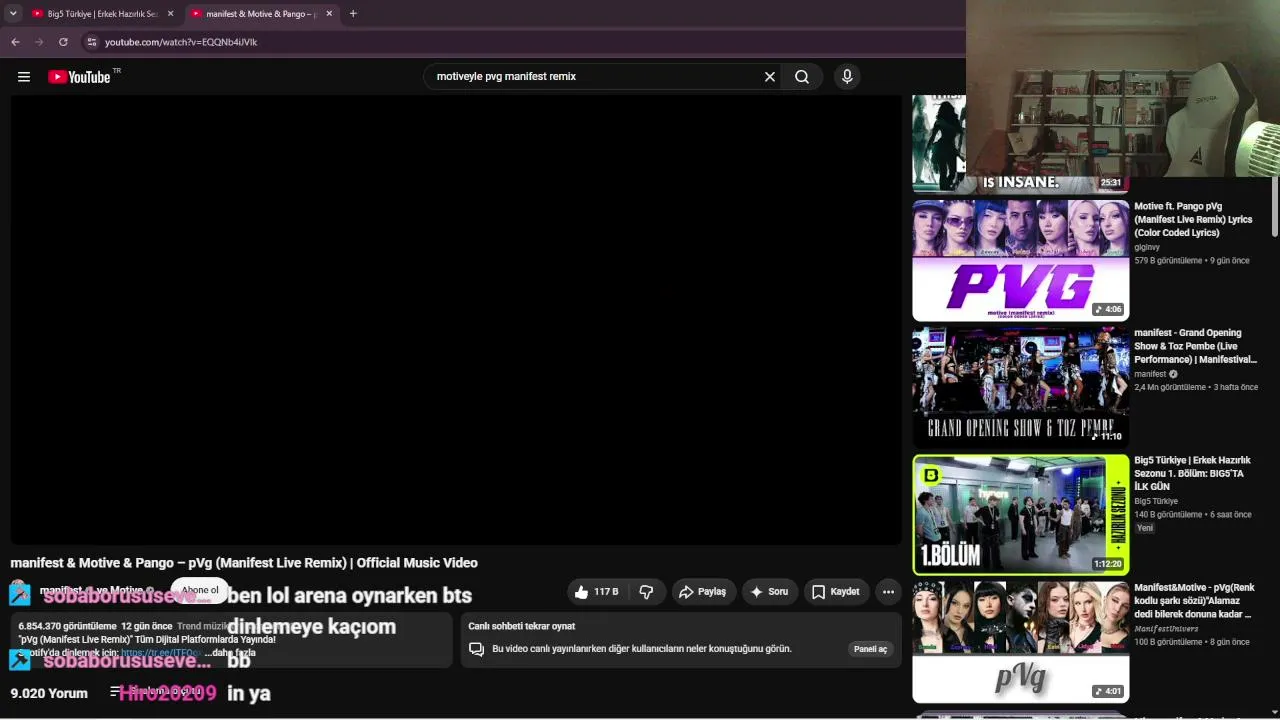Open the manifest channel avatar

click(20, 593)
